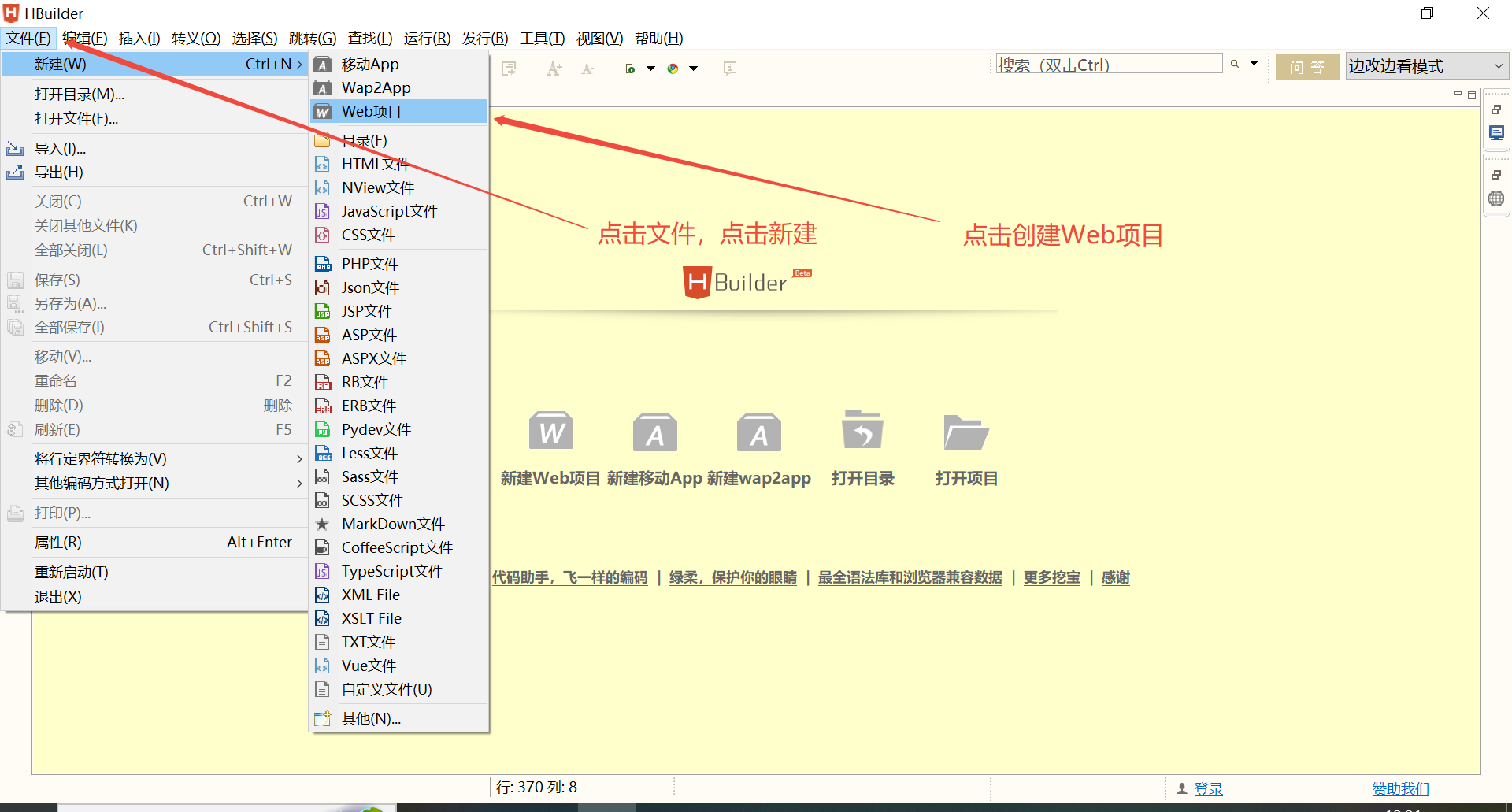Click the search input field 搜索（双击Ctrl）

(1109, 65)
